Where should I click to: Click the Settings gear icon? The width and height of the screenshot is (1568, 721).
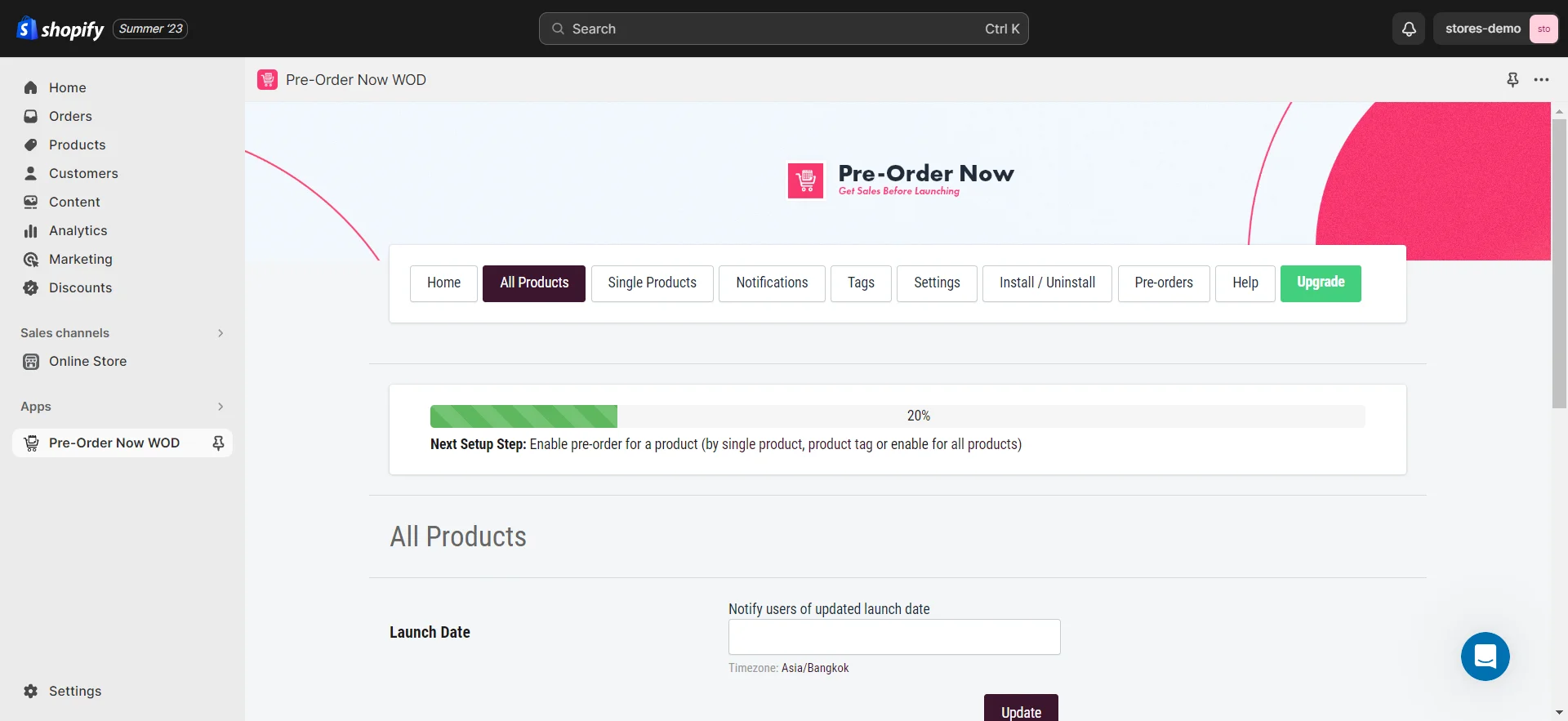pos(31,691)
